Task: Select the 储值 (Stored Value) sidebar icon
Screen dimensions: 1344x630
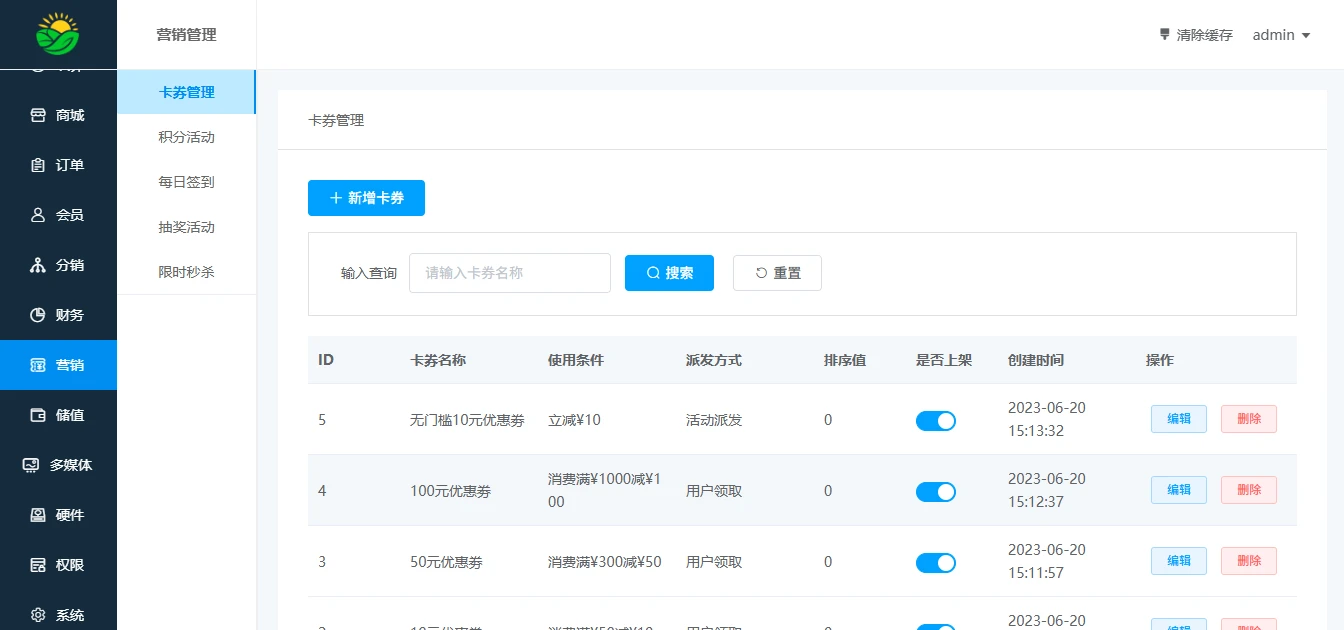Action: [x=58, y=414]
